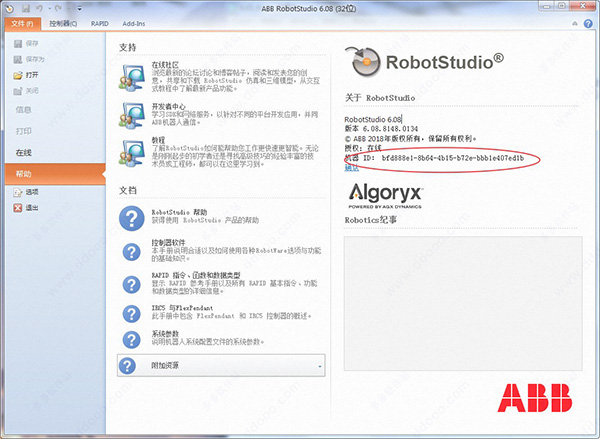Select the highlighted 帮助 menu item
Image resolution: width=600 pixels, height=439 pixels.
[x=55, y=174]
